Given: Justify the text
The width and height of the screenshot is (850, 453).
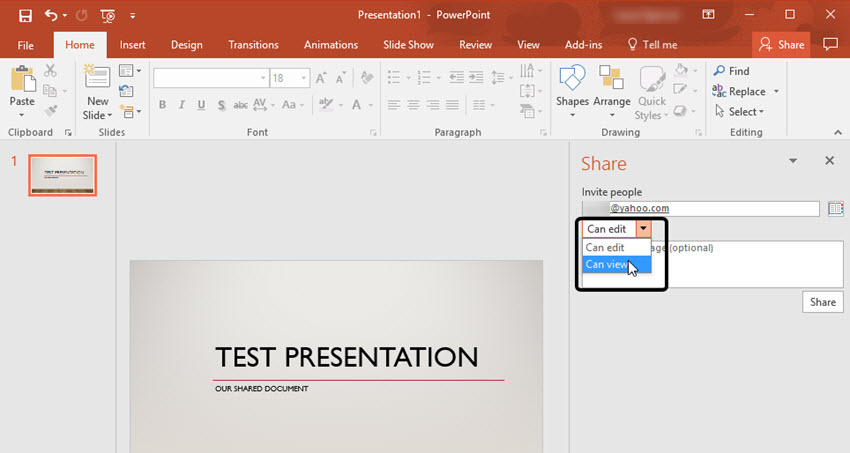Looking at the screenshot, I should tap(452, 105).
